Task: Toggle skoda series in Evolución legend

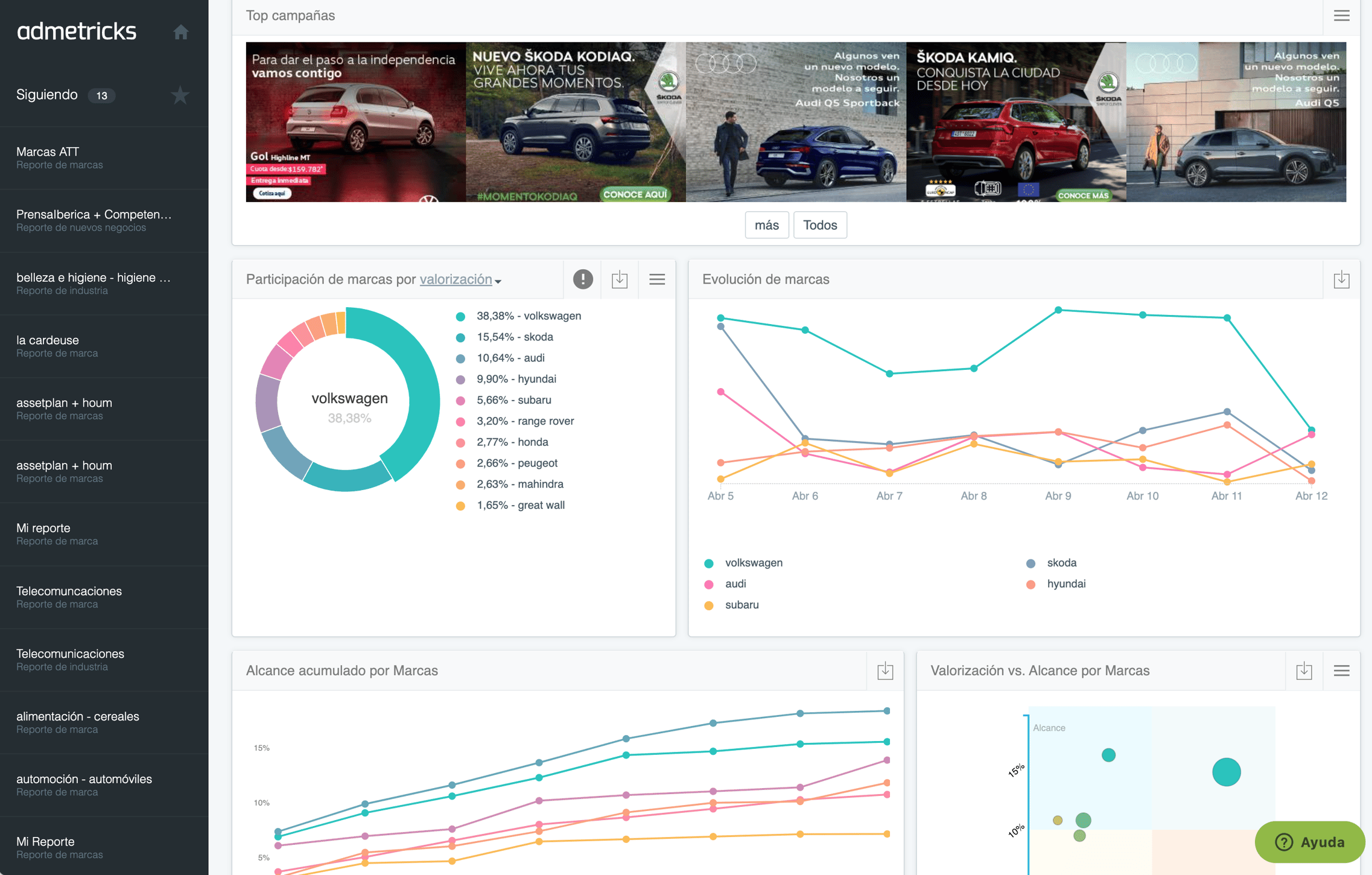Action: [x=1061, y=562]
